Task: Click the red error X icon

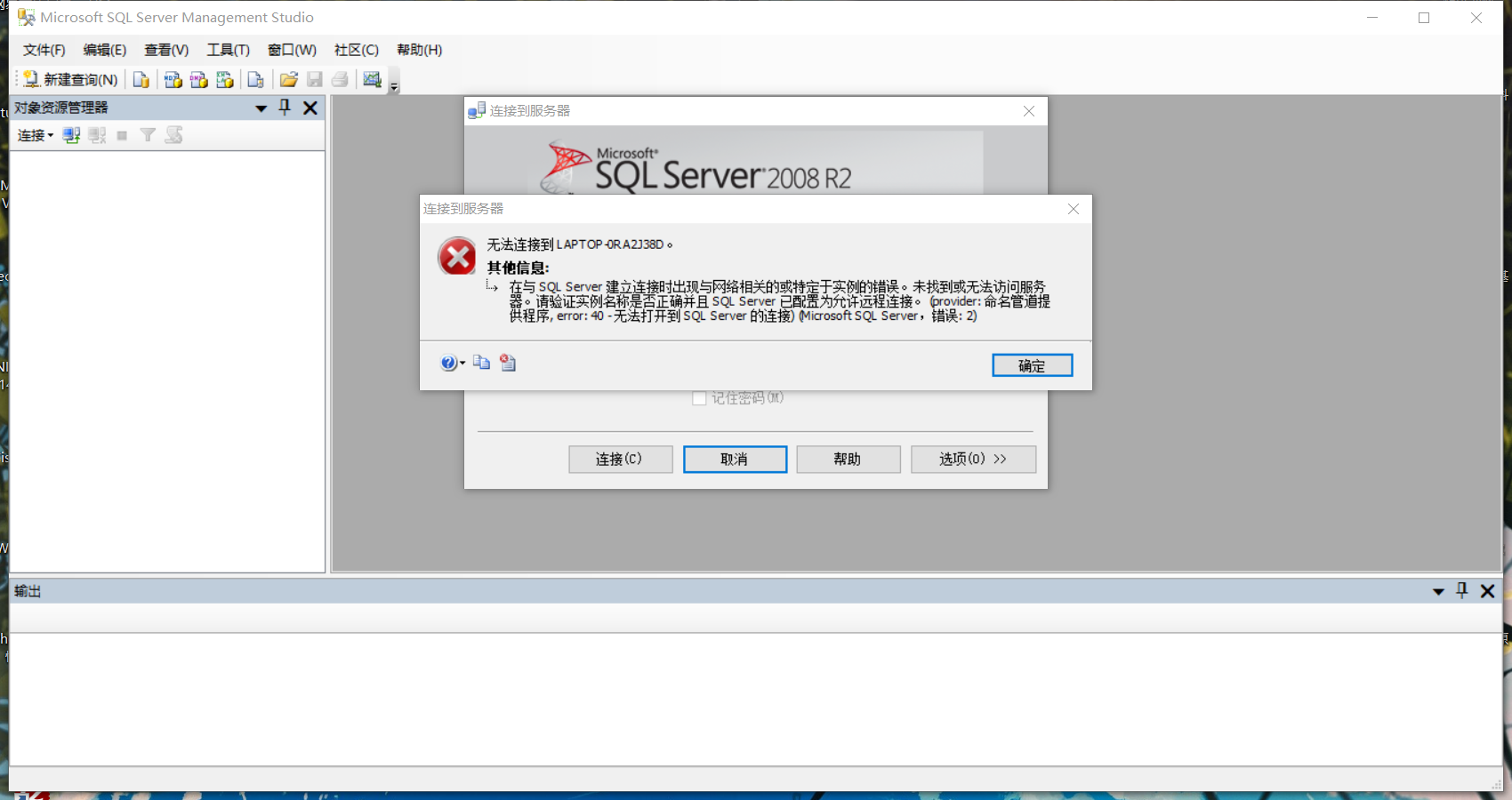Action: tap(457, 256)
